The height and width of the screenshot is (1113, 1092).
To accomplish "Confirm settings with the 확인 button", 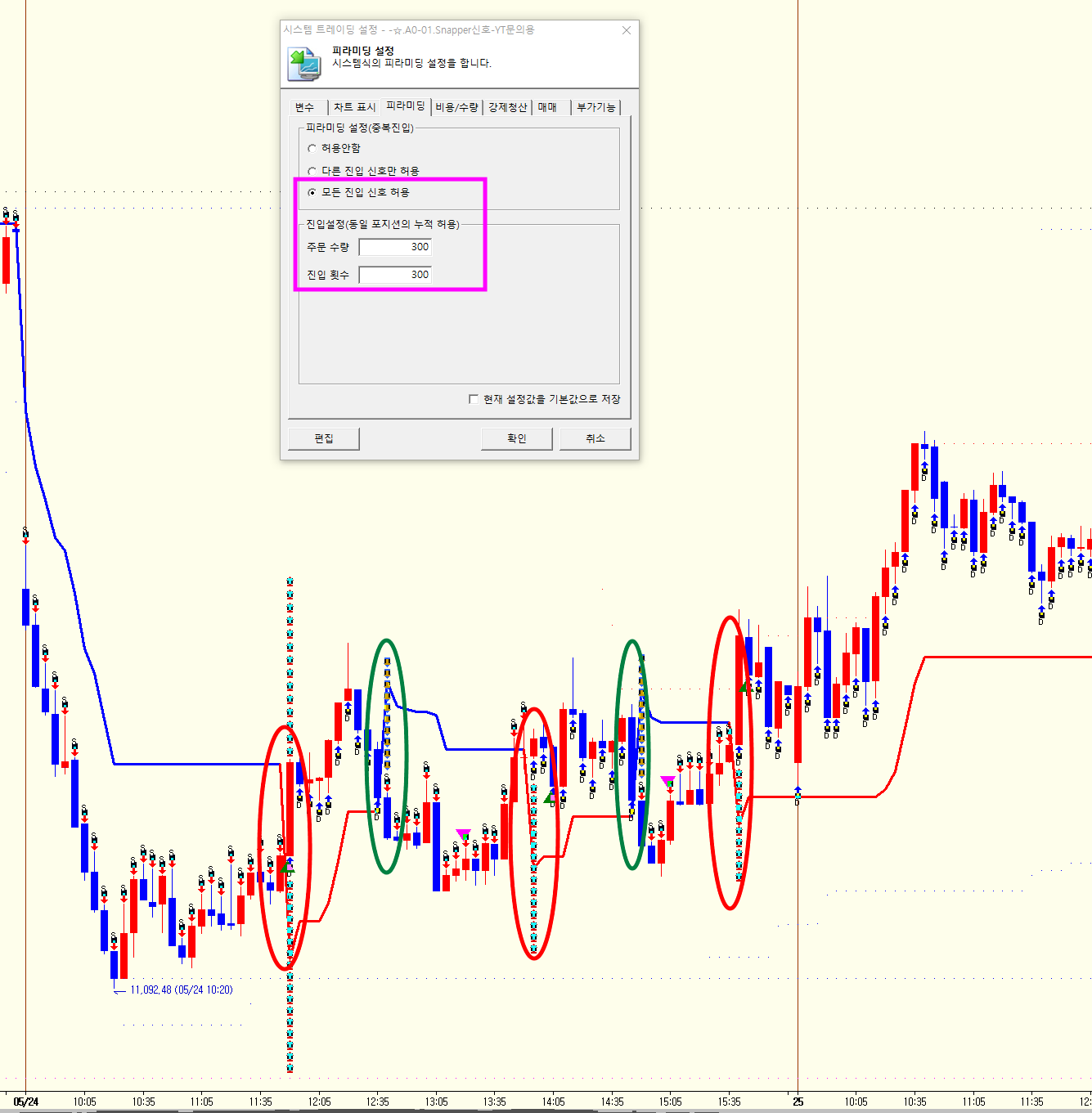I will pyautogui.click(x=517, y=438).
